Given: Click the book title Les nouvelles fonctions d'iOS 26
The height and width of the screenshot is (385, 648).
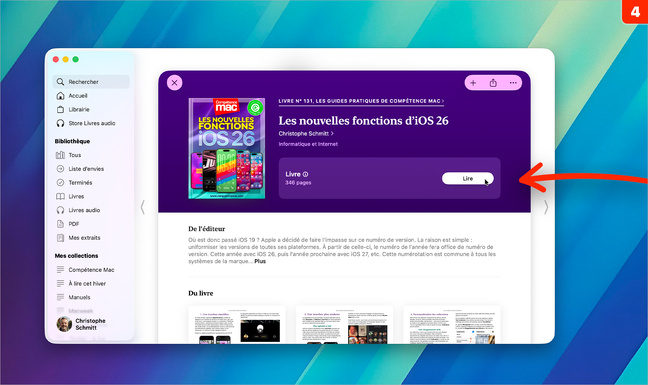Looking at the screenshot, I should click(x=363, y=121).
